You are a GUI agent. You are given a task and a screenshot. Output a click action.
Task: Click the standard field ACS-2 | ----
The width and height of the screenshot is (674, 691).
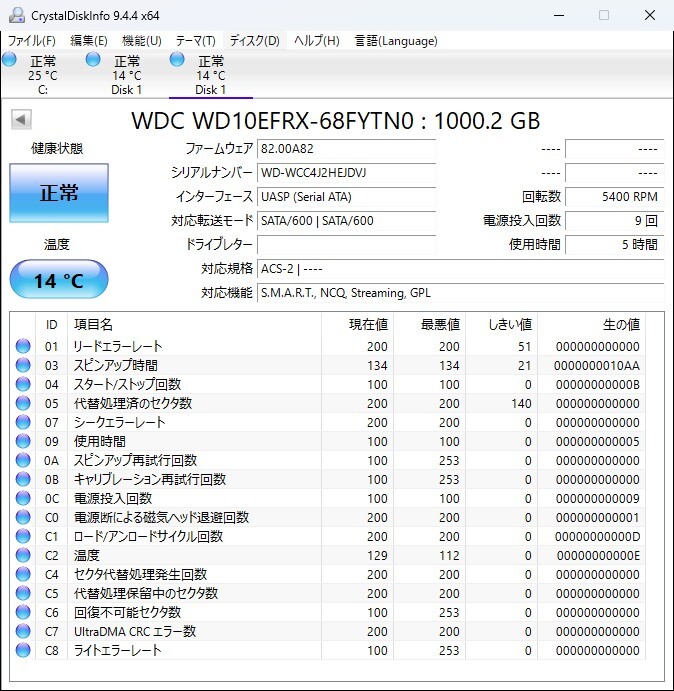pos(460,268)
